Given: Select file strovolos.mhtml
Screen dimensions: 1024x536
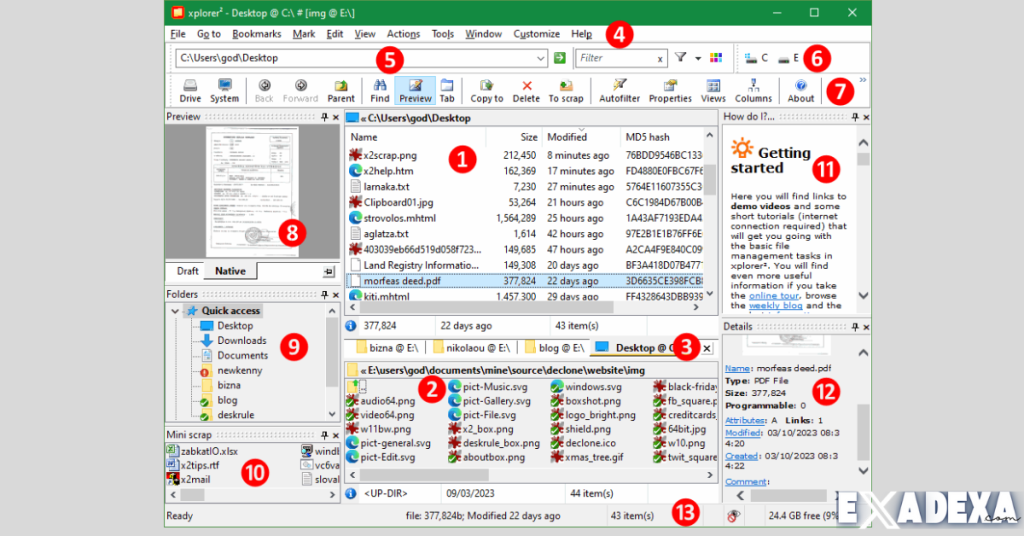Looking at the screenshot, I should tap(399, 218).
